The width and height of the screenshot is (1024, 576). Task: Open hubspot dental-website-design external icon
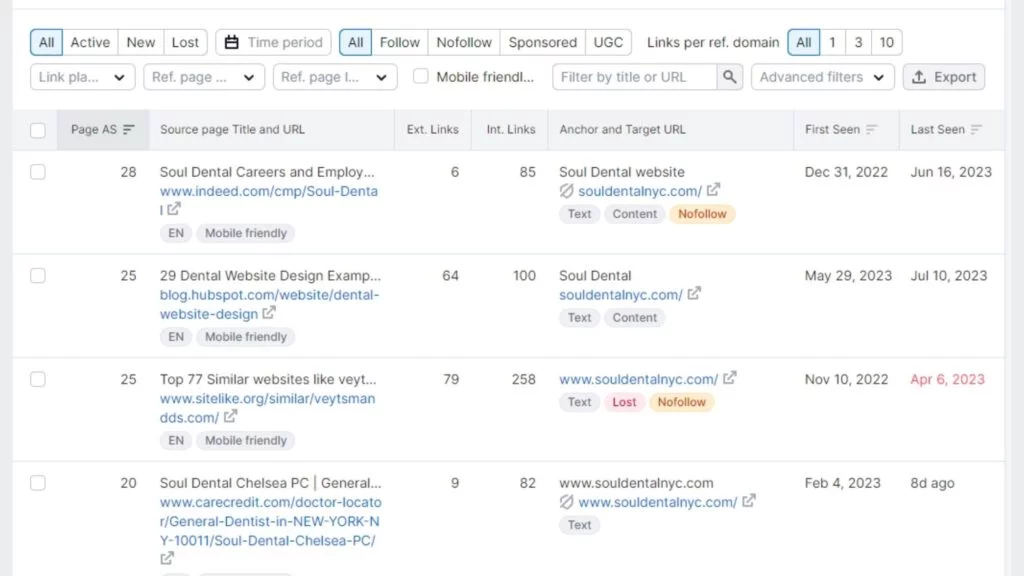click(268, 313)
